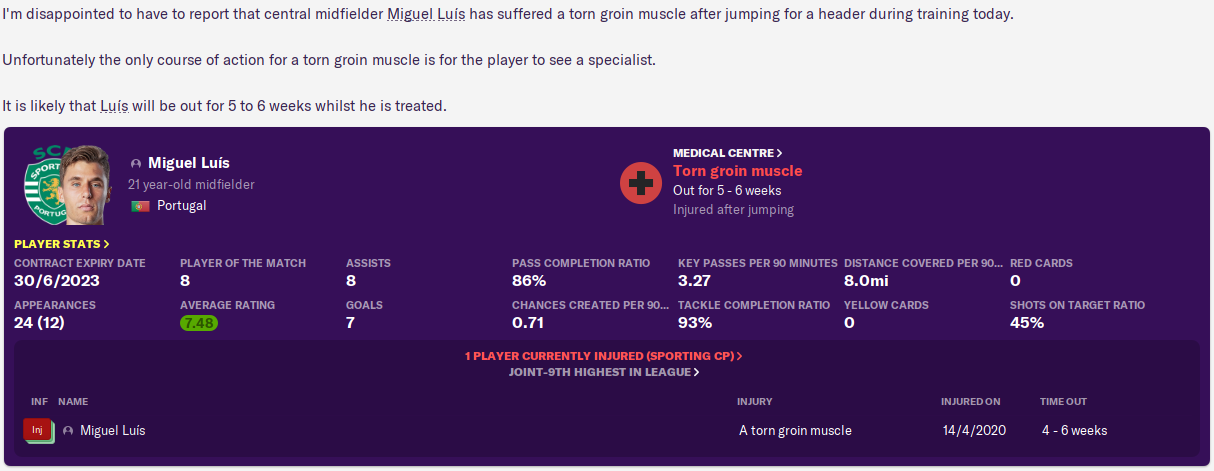Click the Portugal flag icon
The image size is (1214, 471).
[140, 206]
